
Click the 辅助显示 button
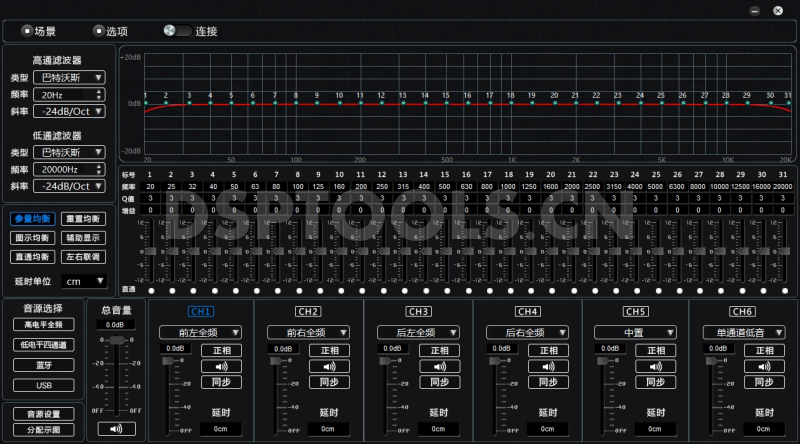pyautogui.click(x=83, y=238)
